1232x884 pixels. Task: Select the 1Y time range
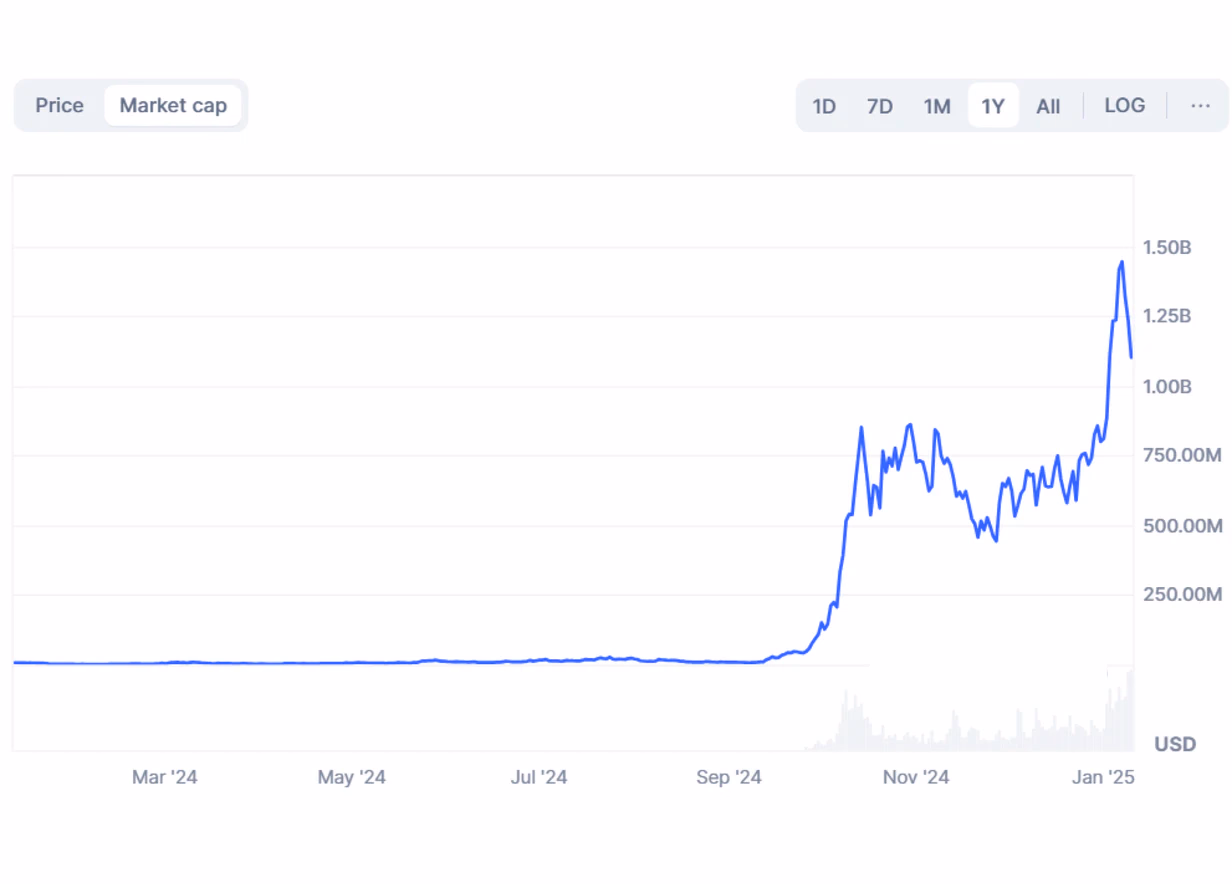tap(993, 106)
